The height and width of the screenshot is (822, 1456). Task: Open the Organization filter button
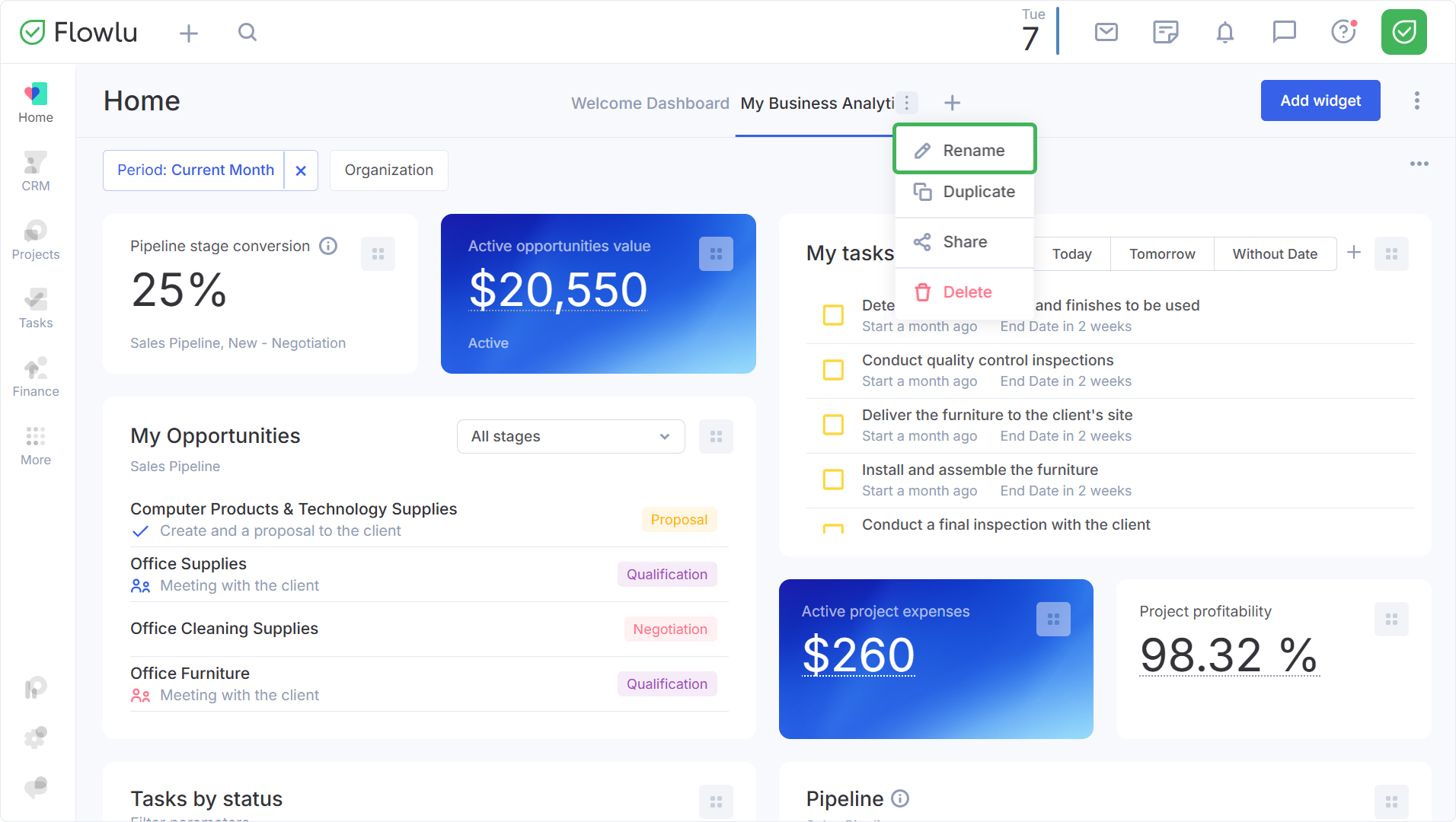point(388,170)
